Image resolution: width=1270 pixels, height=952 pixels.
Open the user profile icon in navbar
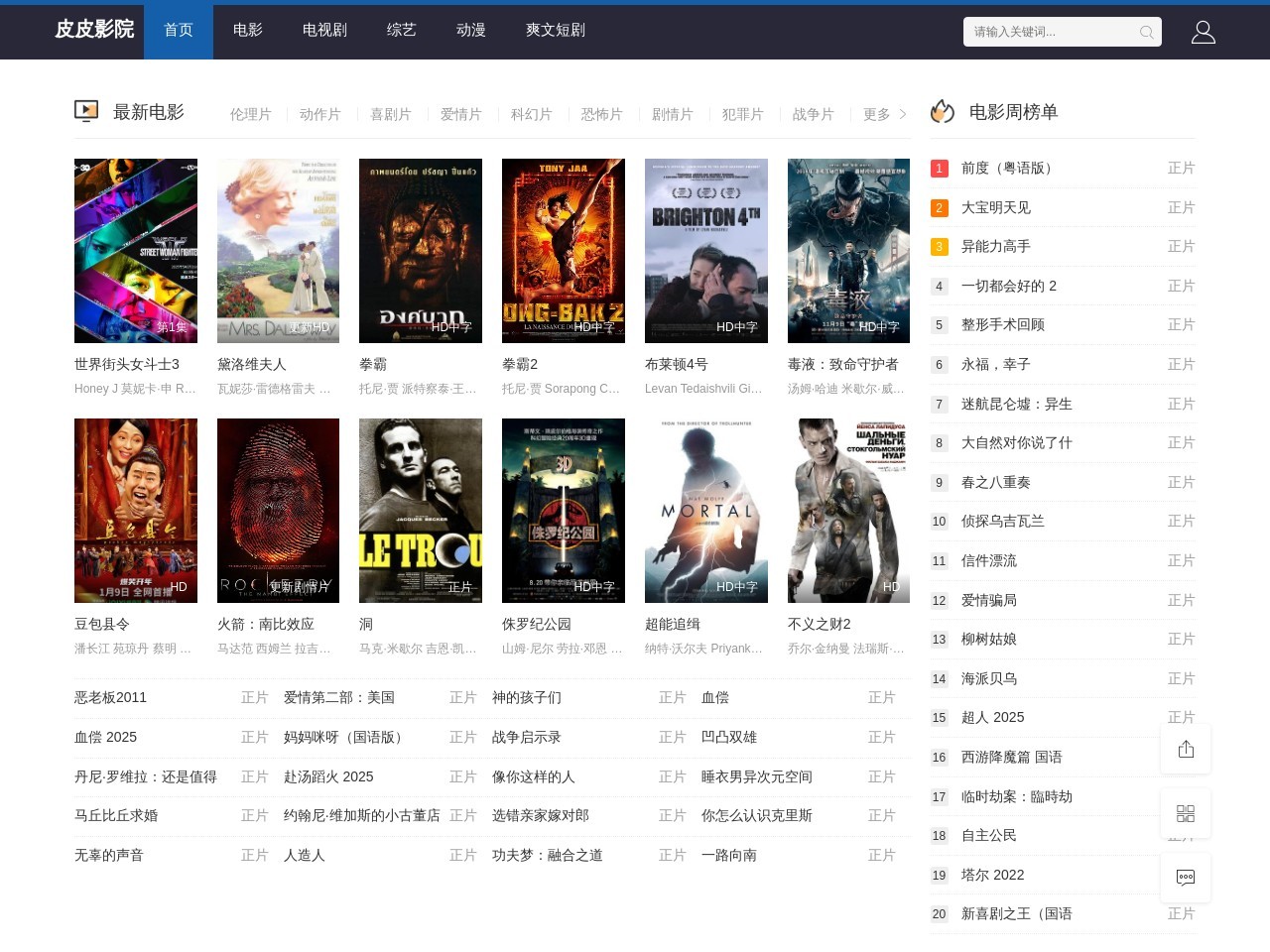click(1204, 32)
